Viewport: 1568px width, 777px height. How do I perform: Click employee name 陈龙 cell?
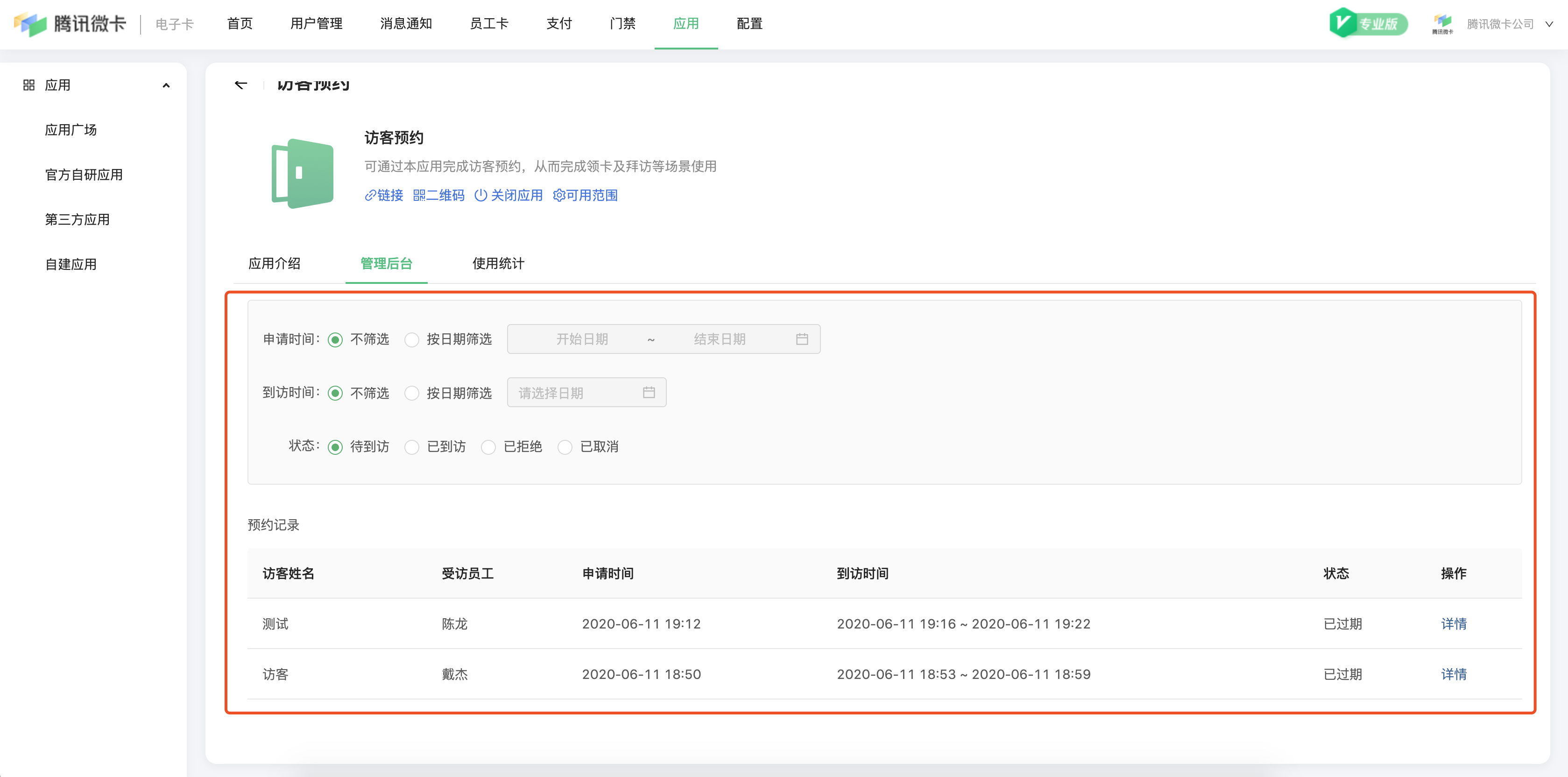click(455, 623)
